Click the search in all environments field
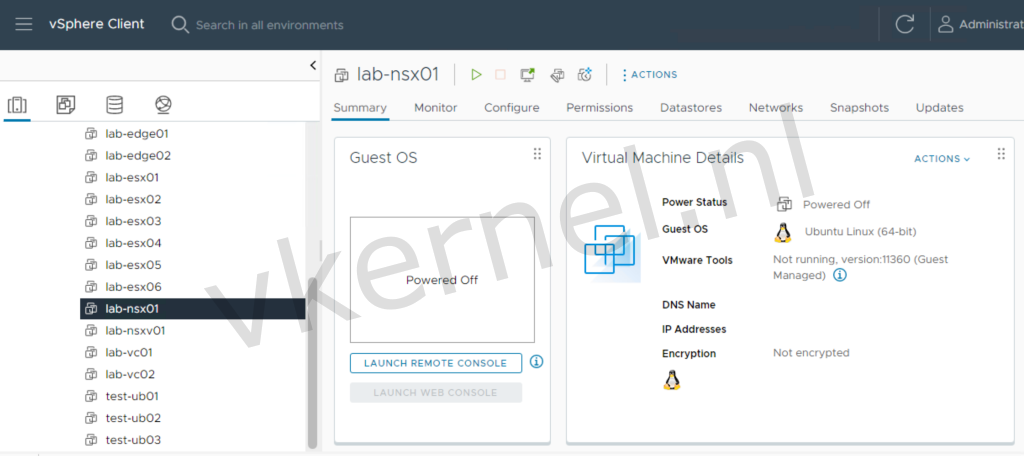Viewport: 1024px width, 456px height. [270, 25]
